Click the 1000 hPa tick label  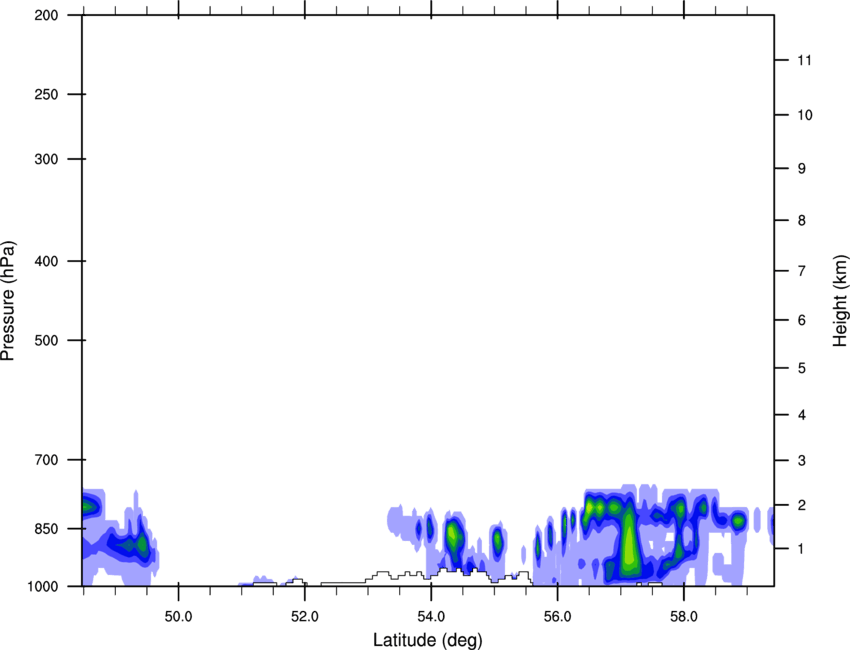42,586
